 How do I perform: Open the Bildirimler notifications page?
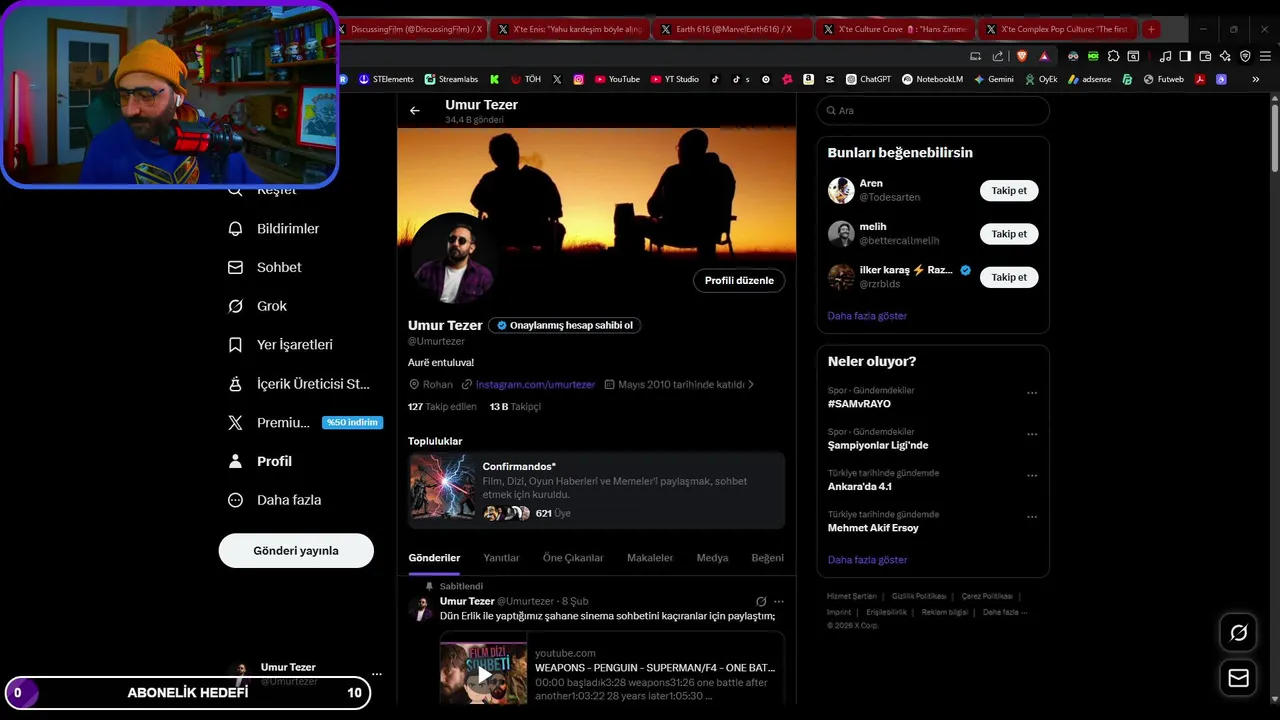[x=274, y=229]
